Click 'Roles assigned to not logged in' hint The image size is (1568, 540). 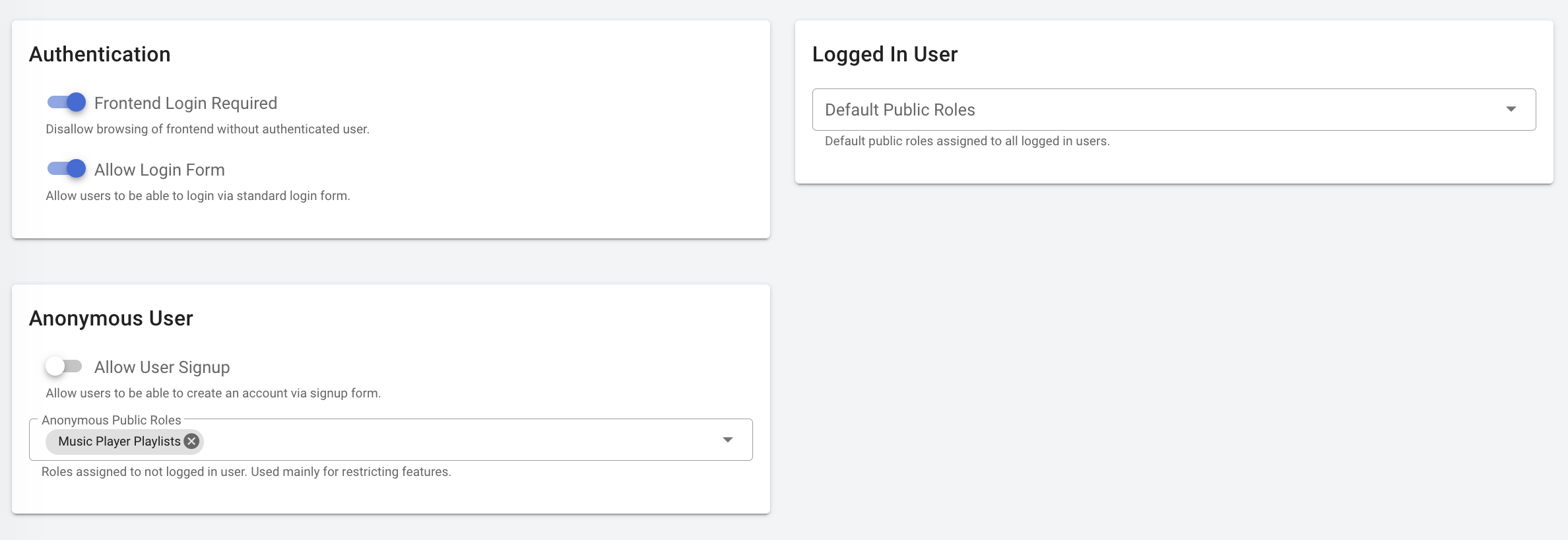[245, 471]
